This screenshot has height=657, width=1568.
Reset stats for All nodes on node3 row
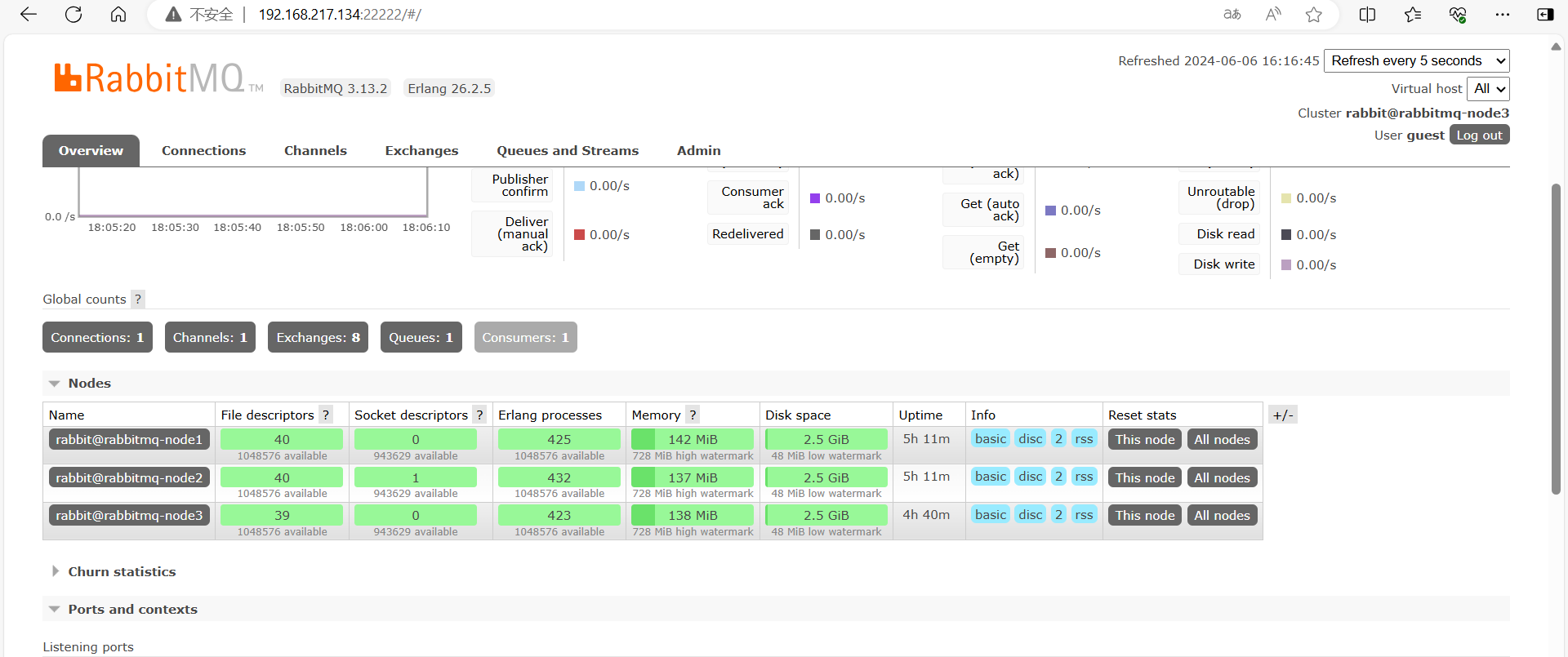[x=1222, y=515]
